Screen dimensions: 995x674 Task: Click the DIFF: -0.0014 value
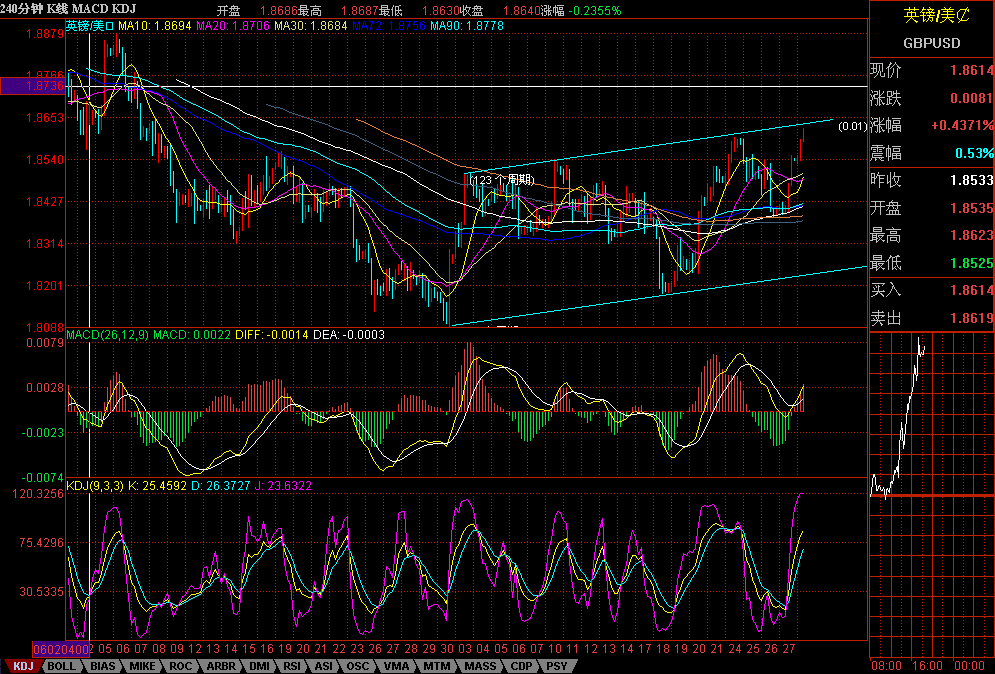tap(272, 334)
